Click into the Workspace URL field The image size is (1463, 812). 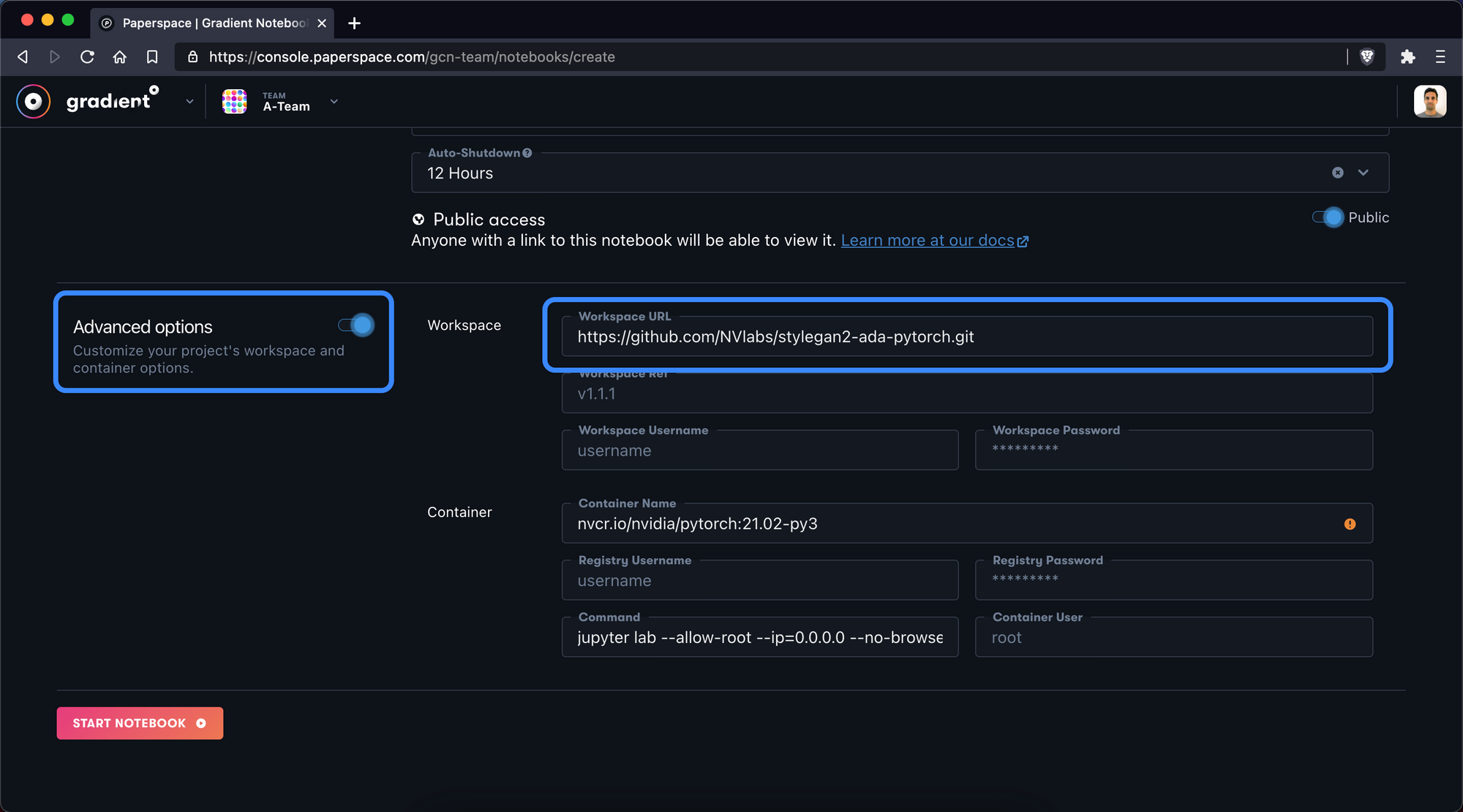point(966,337)
